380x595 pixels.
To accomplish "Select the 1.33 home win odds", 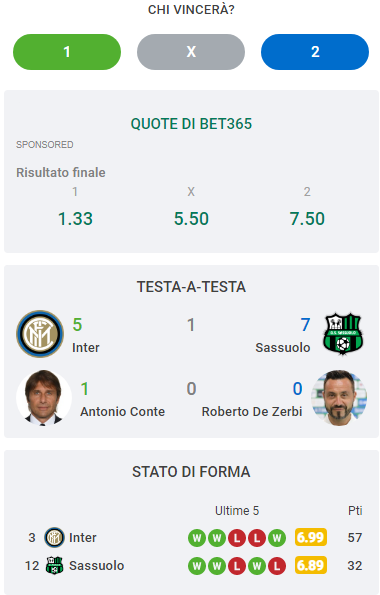I will (75, 219).
